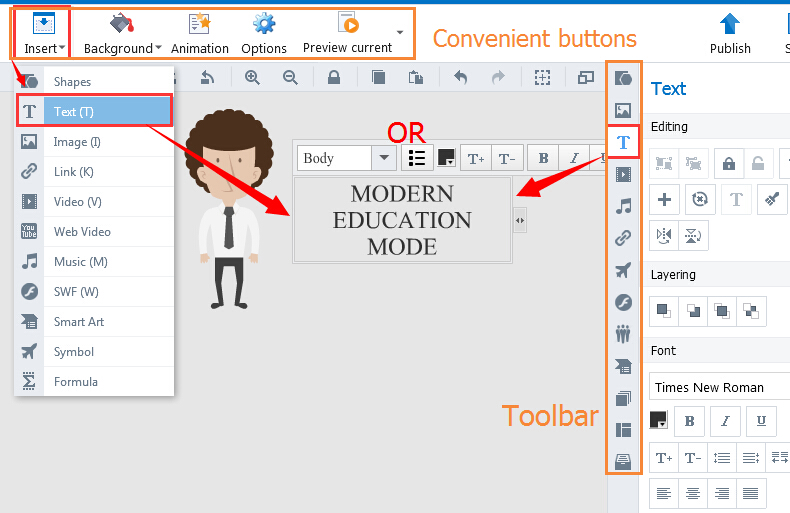Open the font color swatch in Font panel

click(659, 420)
